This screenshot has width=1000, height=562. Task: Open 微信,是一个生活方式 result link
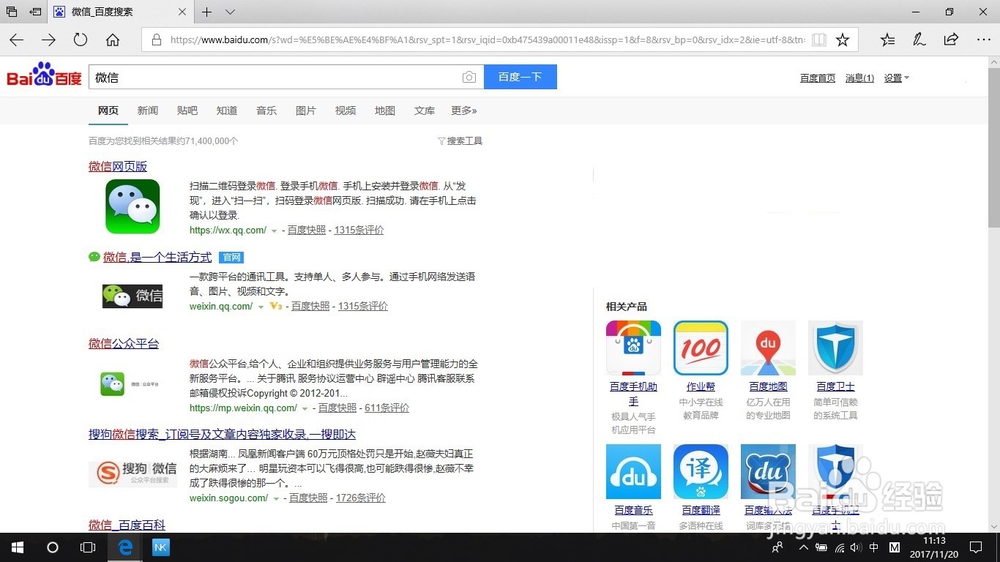click(157, 257)
